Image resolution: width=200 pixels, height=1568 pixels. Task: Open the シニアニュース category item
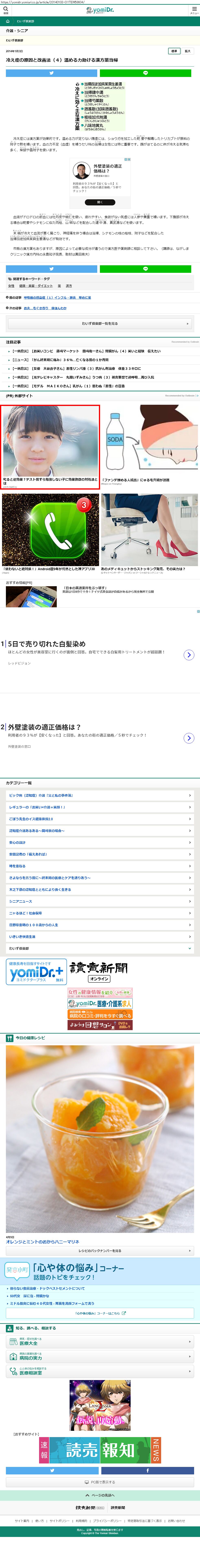click(100, 901)
